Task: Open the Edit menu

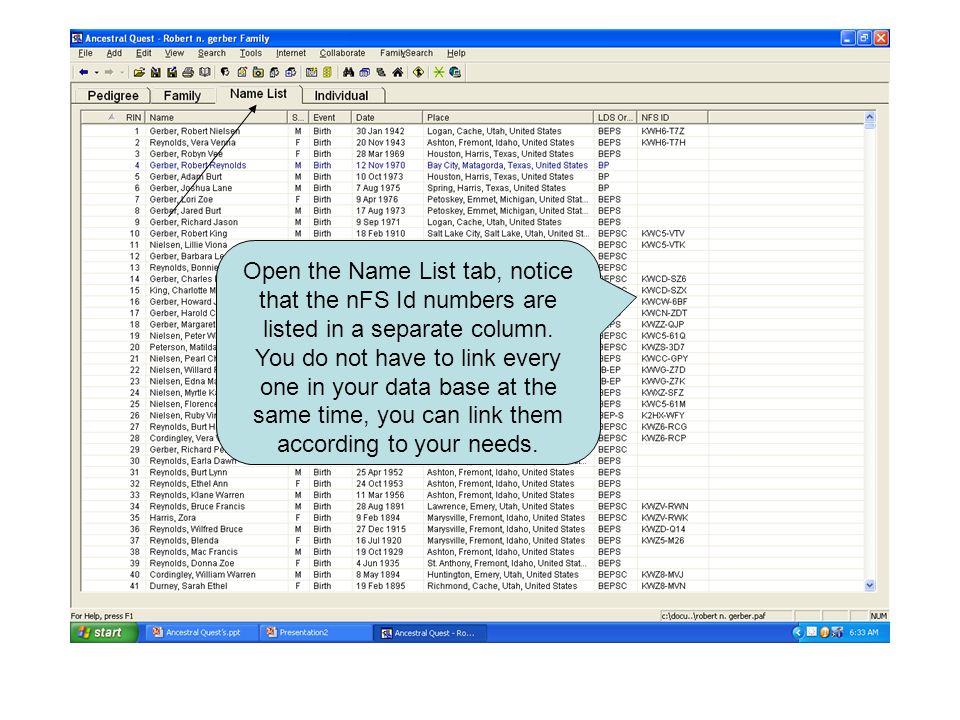Action: pyautogui.click(x=143, y=53)
